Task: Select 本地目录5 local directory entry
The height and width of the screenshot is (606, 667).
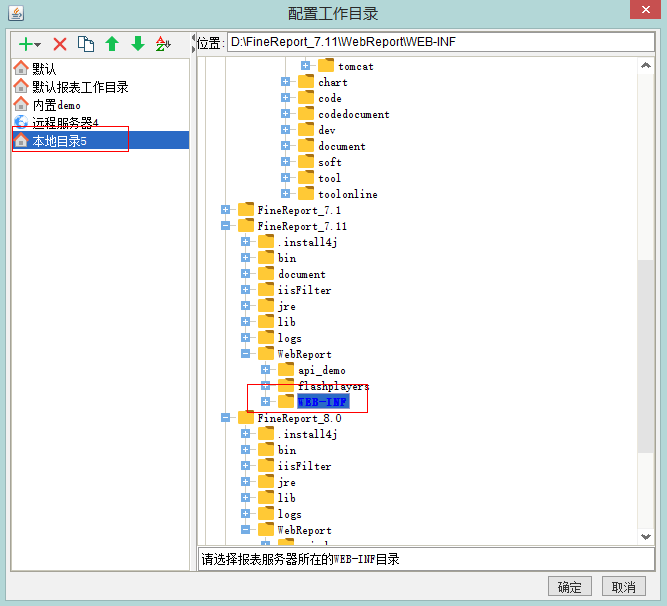Action: 100,140
